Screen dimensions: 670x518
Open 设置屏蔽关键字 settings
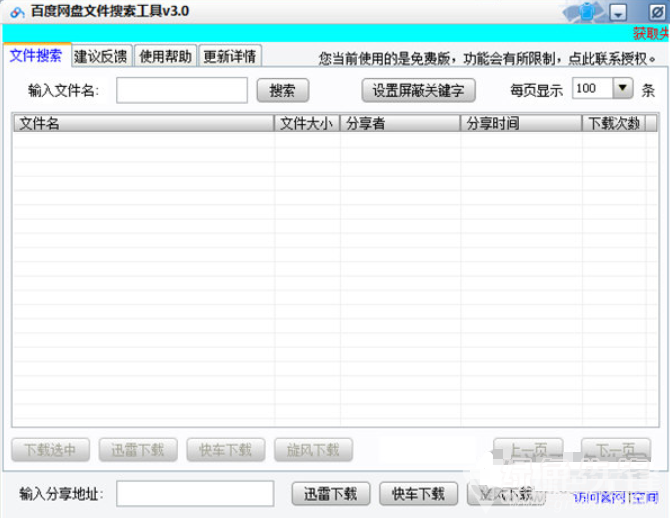coord(418,91)
